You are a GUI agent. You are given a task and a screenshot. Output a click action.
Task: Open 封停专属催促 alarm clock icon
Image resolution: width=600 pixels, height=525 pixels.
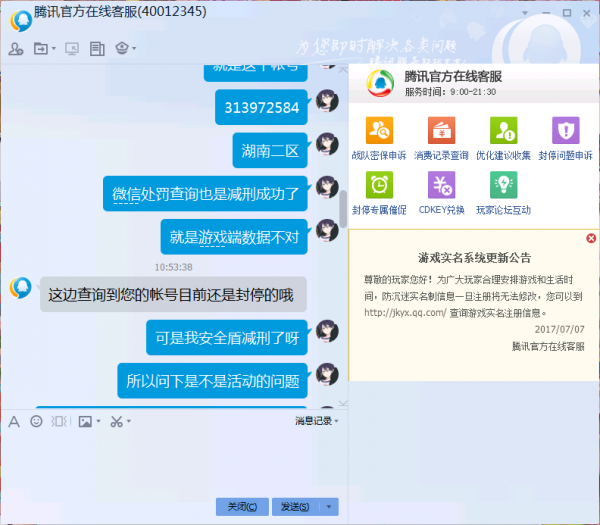coord(379,185)
